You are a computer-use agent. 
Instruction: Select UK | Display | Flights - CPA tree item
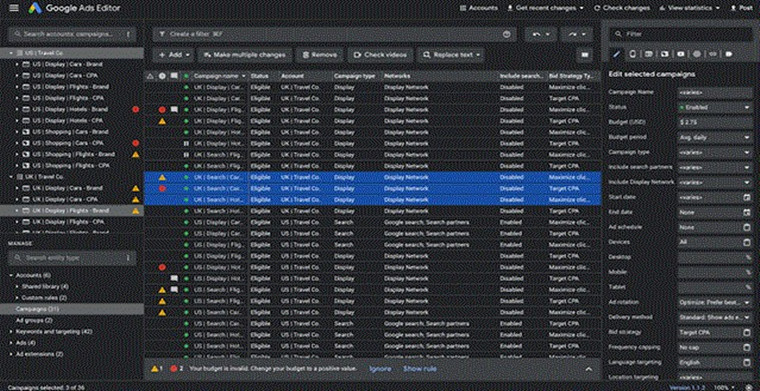click(x=68, y=221)
